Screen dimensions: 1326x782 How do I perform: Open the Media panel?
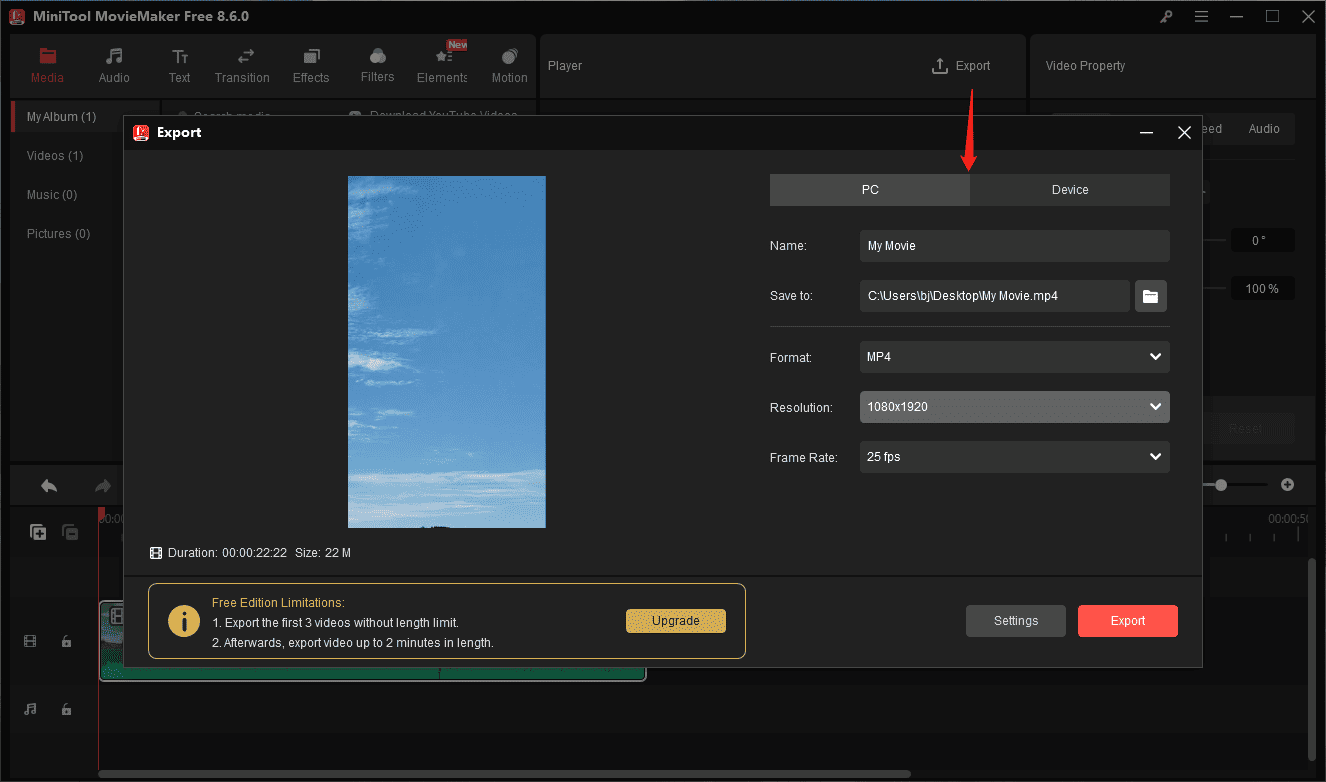tap(47, 64)
